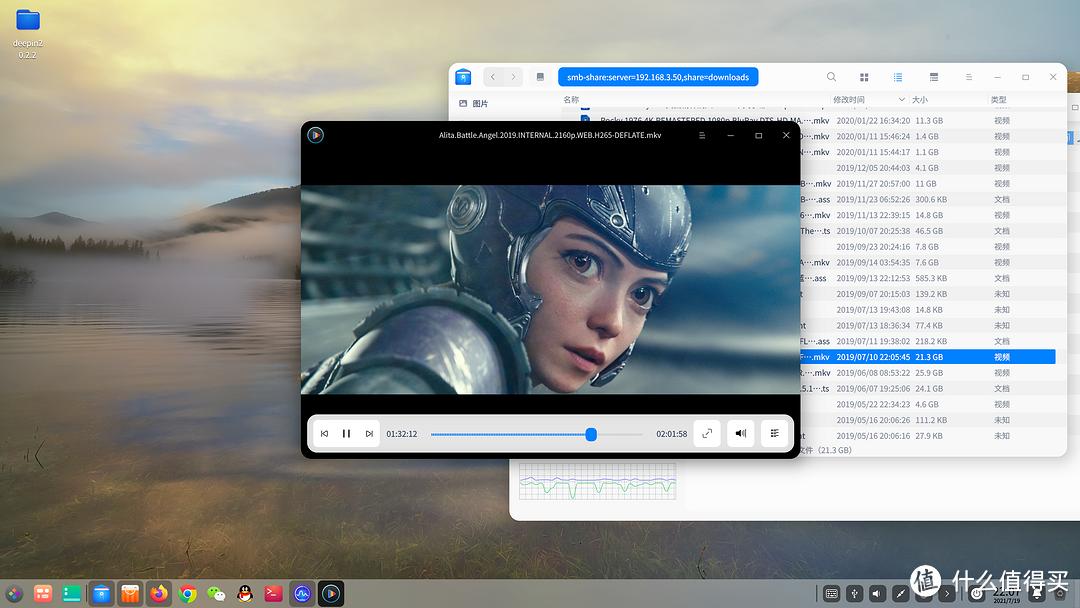1080x608 pixels.
Task: Click the smb-share address bar
Action: pyautogui.click(x=655, y=76)
